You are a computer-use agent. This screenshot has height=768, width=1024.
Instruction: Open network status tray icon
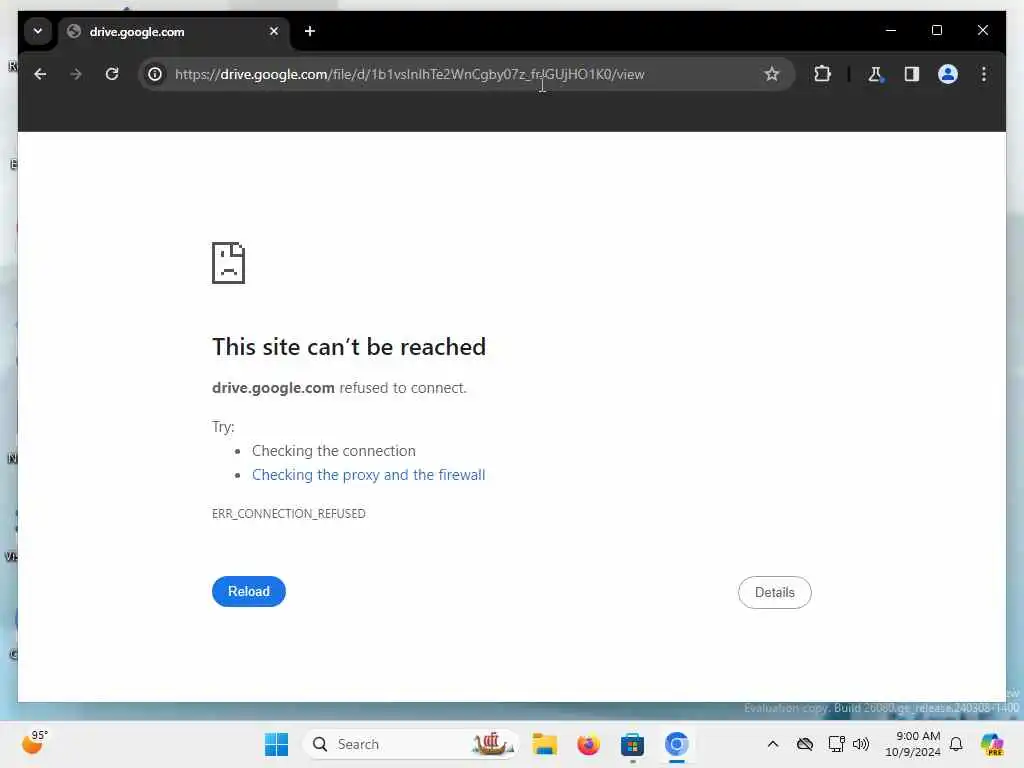836,744
